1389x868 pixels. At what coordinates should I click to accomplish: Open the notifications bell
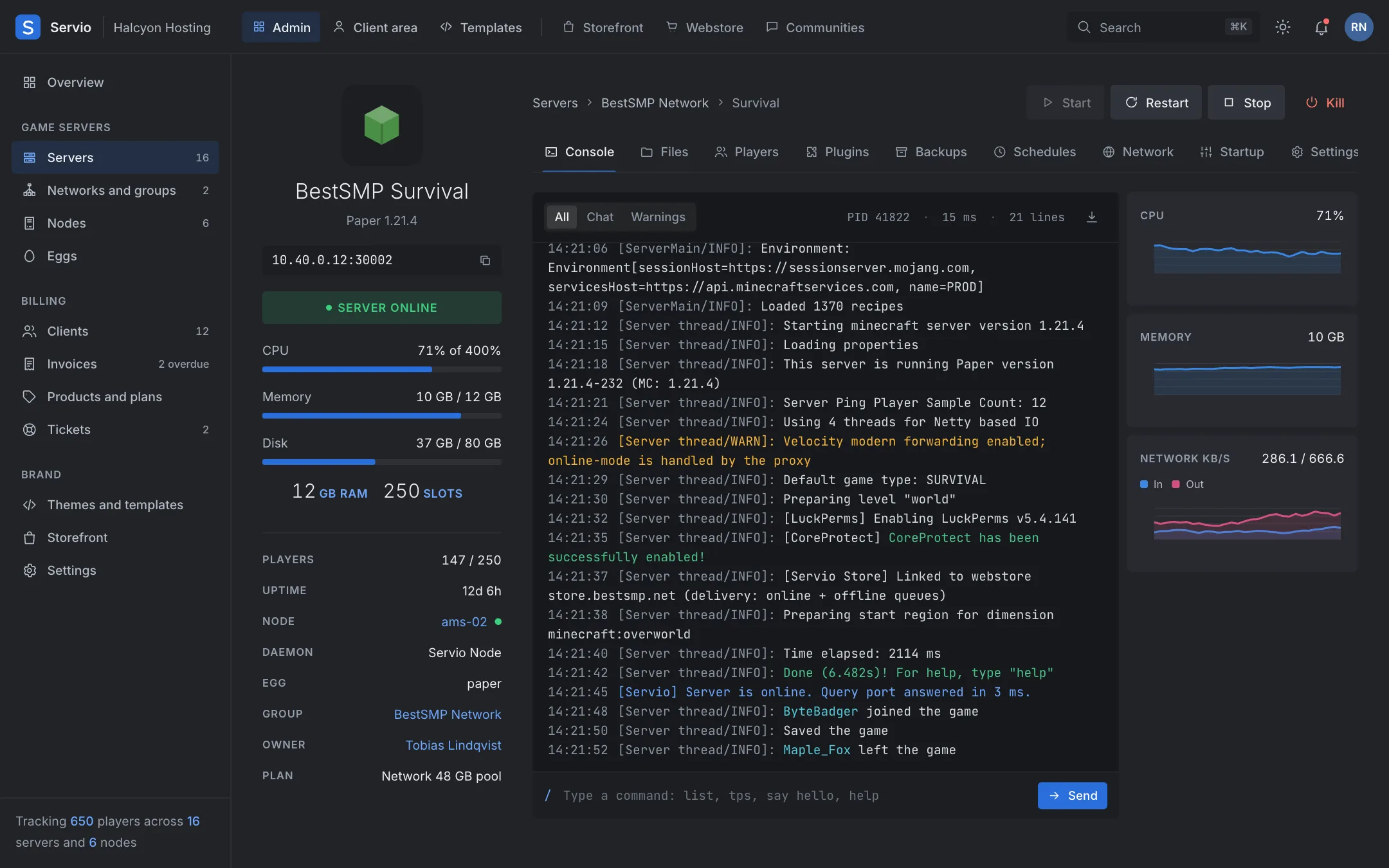[x=1321, y=27]
